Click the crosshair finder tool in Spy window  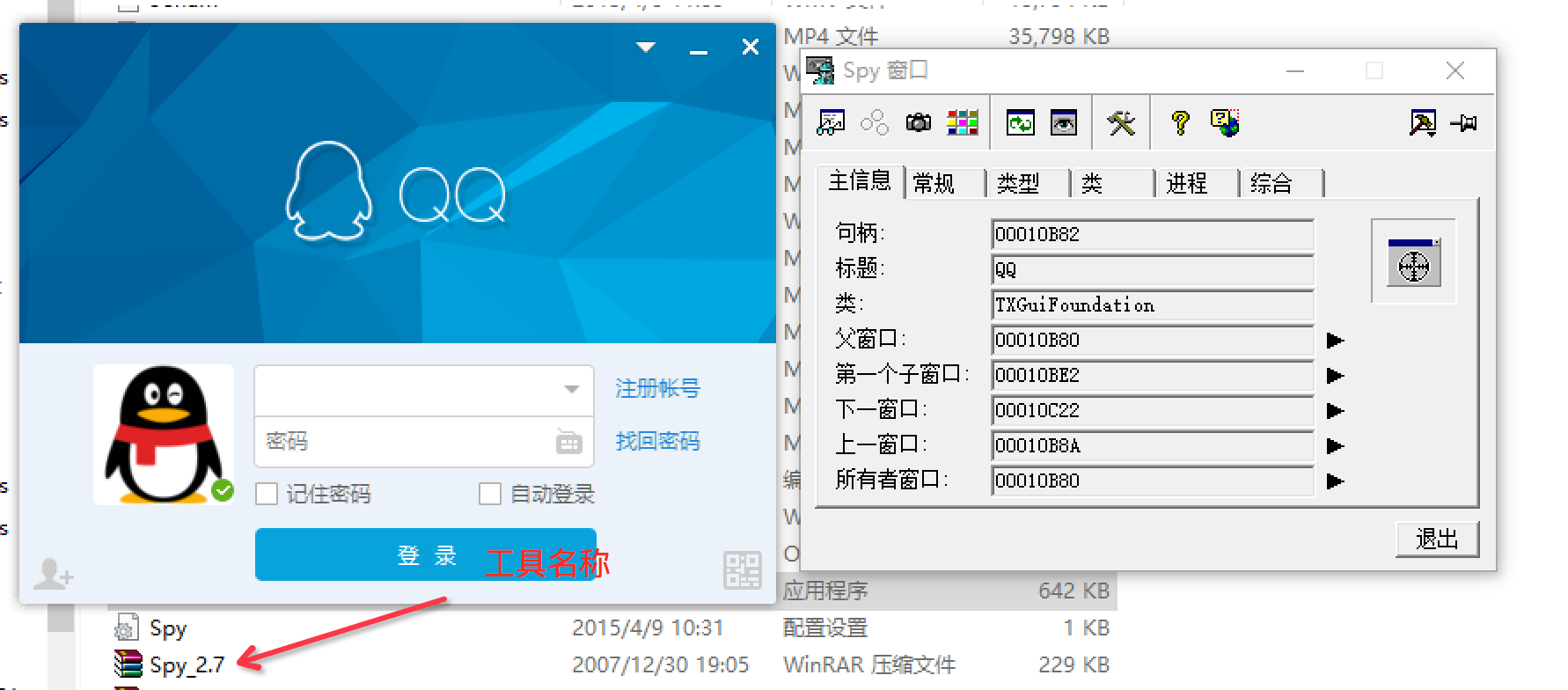pyautogui.click(x=1414, y=262)
